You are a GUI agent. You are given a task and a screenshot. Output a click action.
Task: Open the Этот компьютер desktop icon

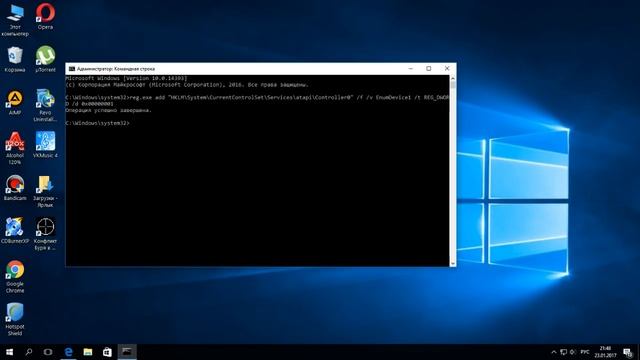click(x=15, y=19)
